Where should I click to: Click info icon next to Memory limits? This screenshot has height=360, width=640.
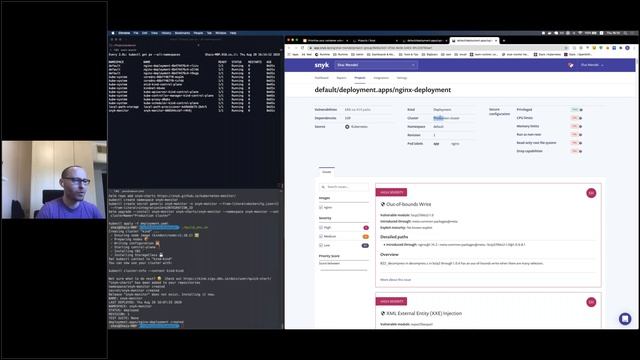point(581,127)
